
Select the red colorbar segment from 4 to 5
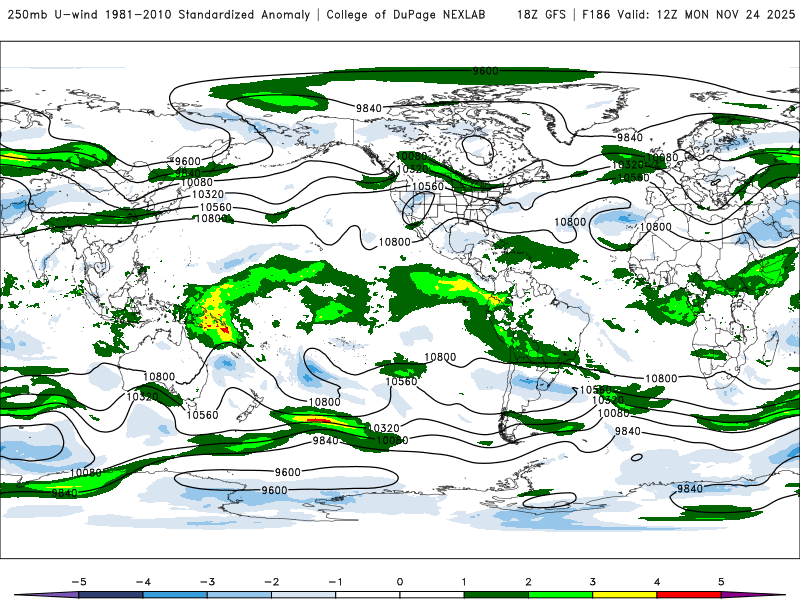[x=689, y=595]
